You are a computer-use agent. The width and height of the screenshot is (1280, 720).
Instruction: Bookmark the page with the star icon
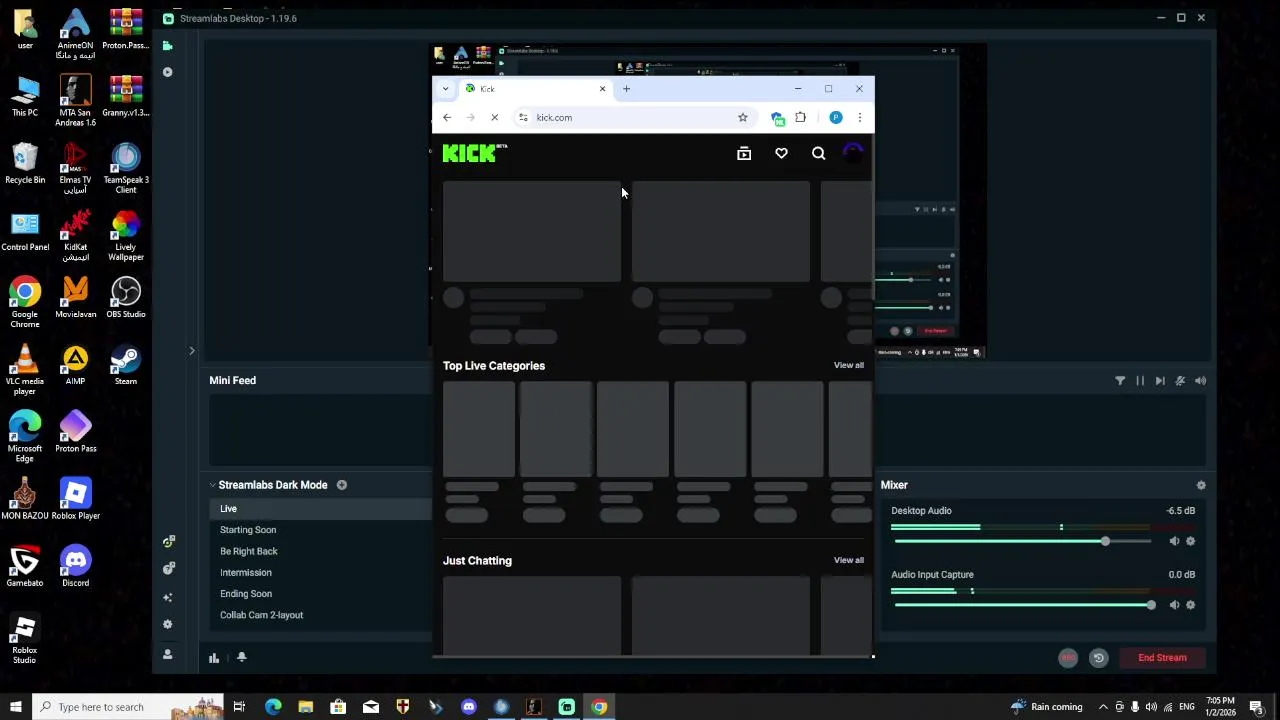coord(742,117)
